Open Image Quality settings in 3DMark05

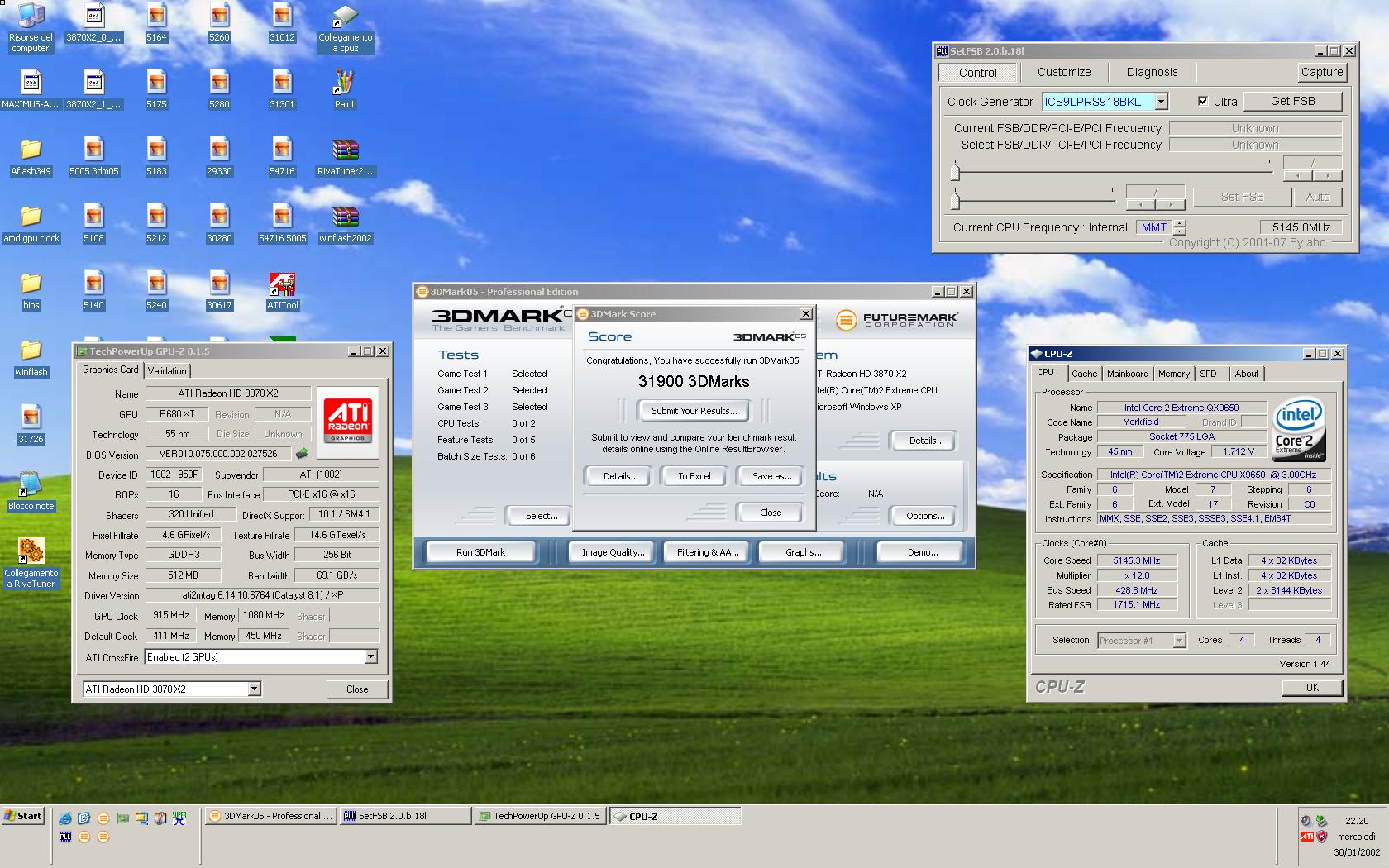613,552
